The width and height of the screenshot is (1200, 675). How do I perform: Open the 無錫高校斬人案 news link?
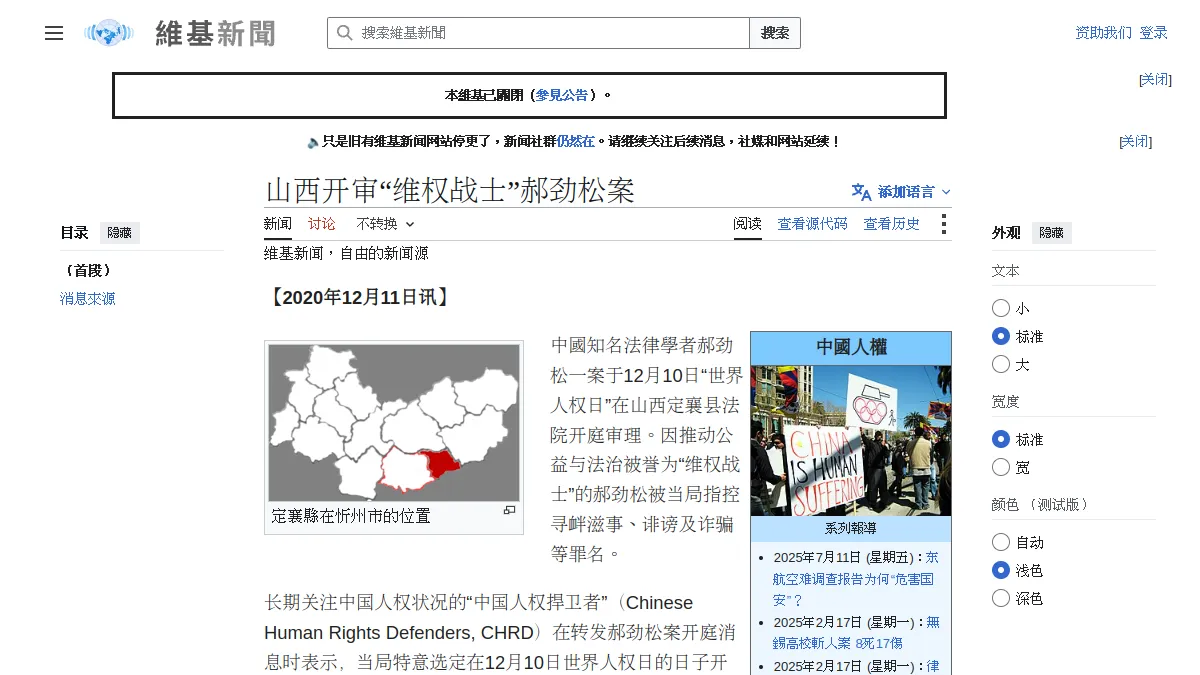point(856,632)
